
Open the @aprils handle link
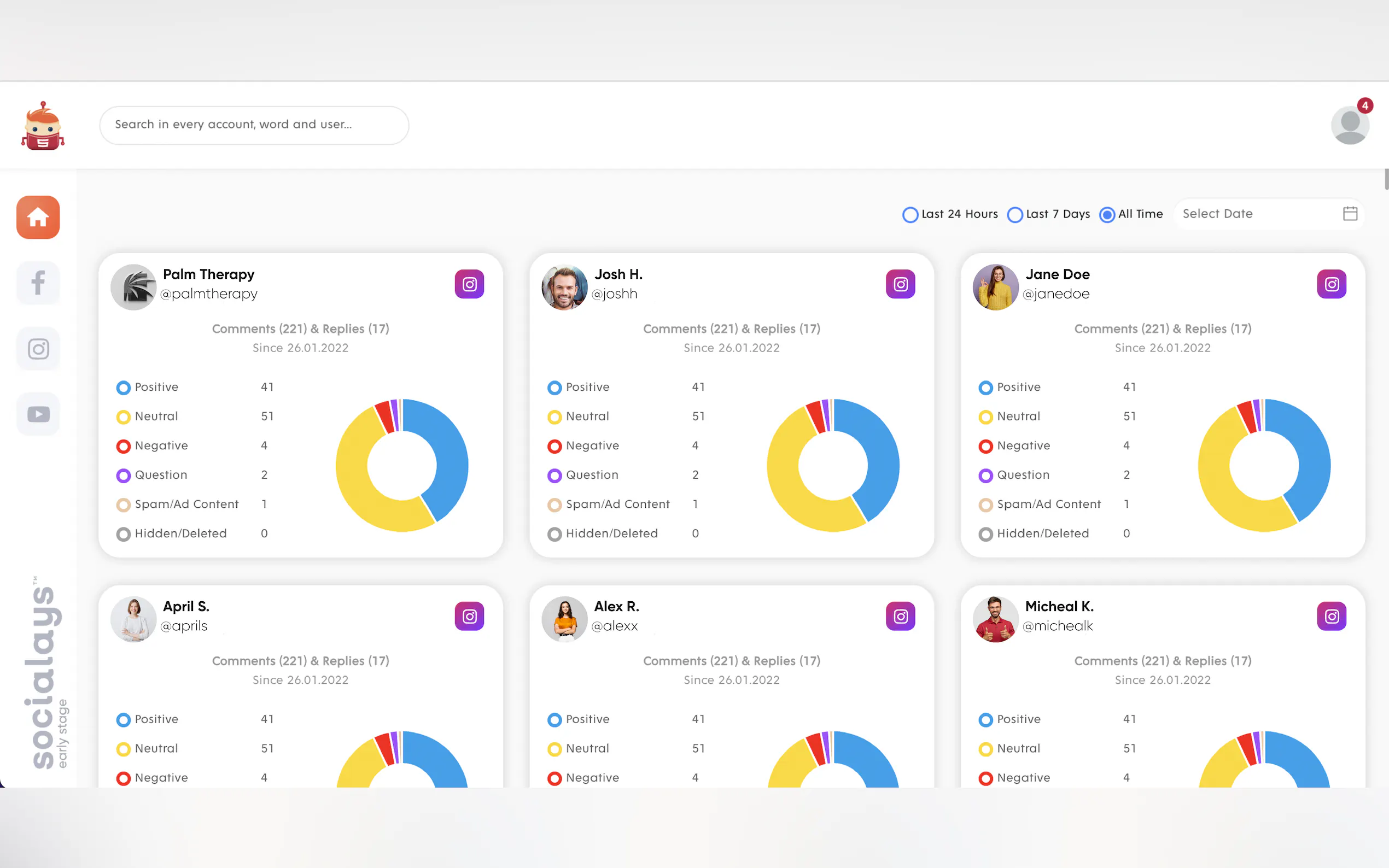(x=184, y=626)
